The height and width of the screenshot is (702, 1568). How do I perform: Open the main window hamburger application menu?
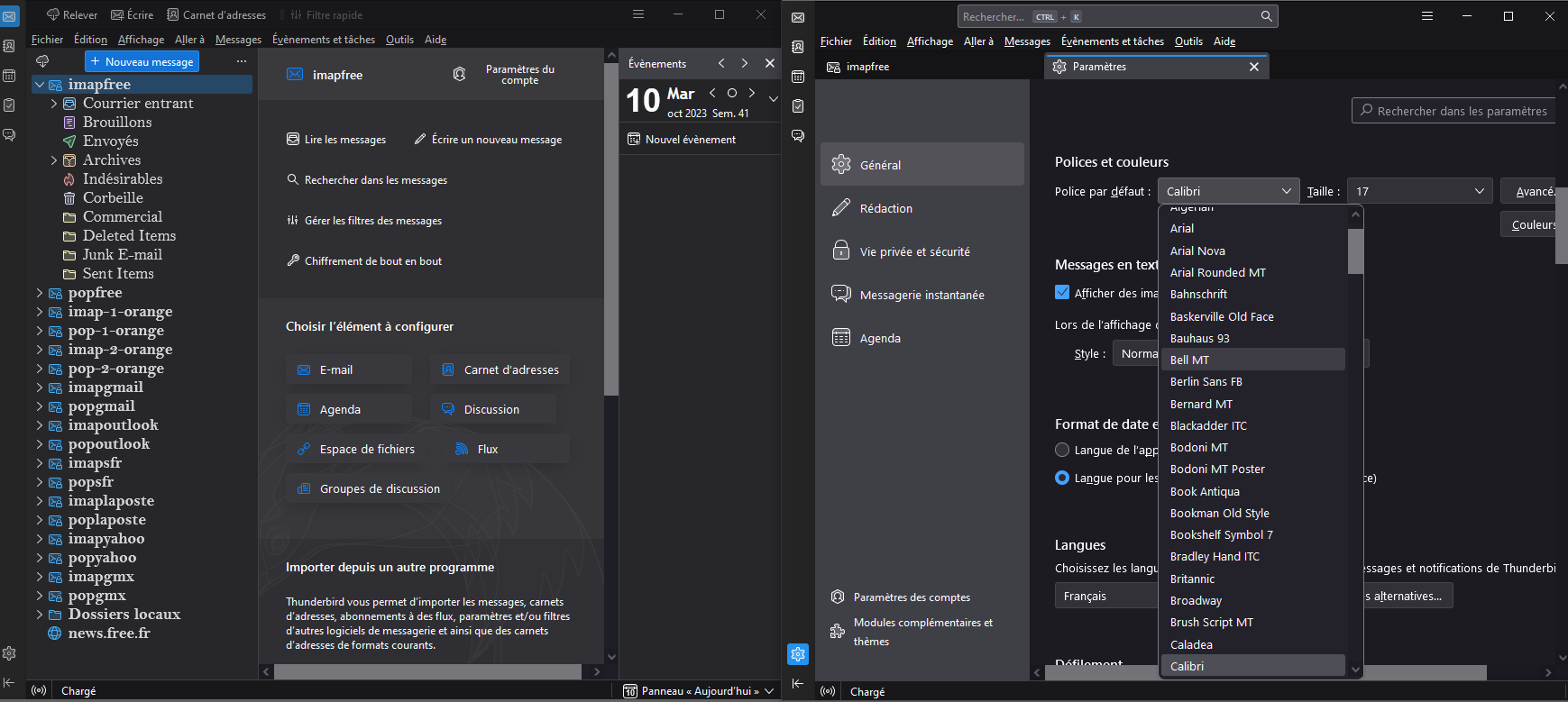point(638,14)
